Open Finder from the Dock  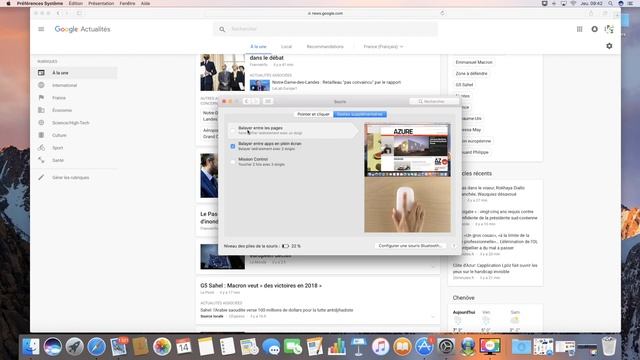[31, 347]
